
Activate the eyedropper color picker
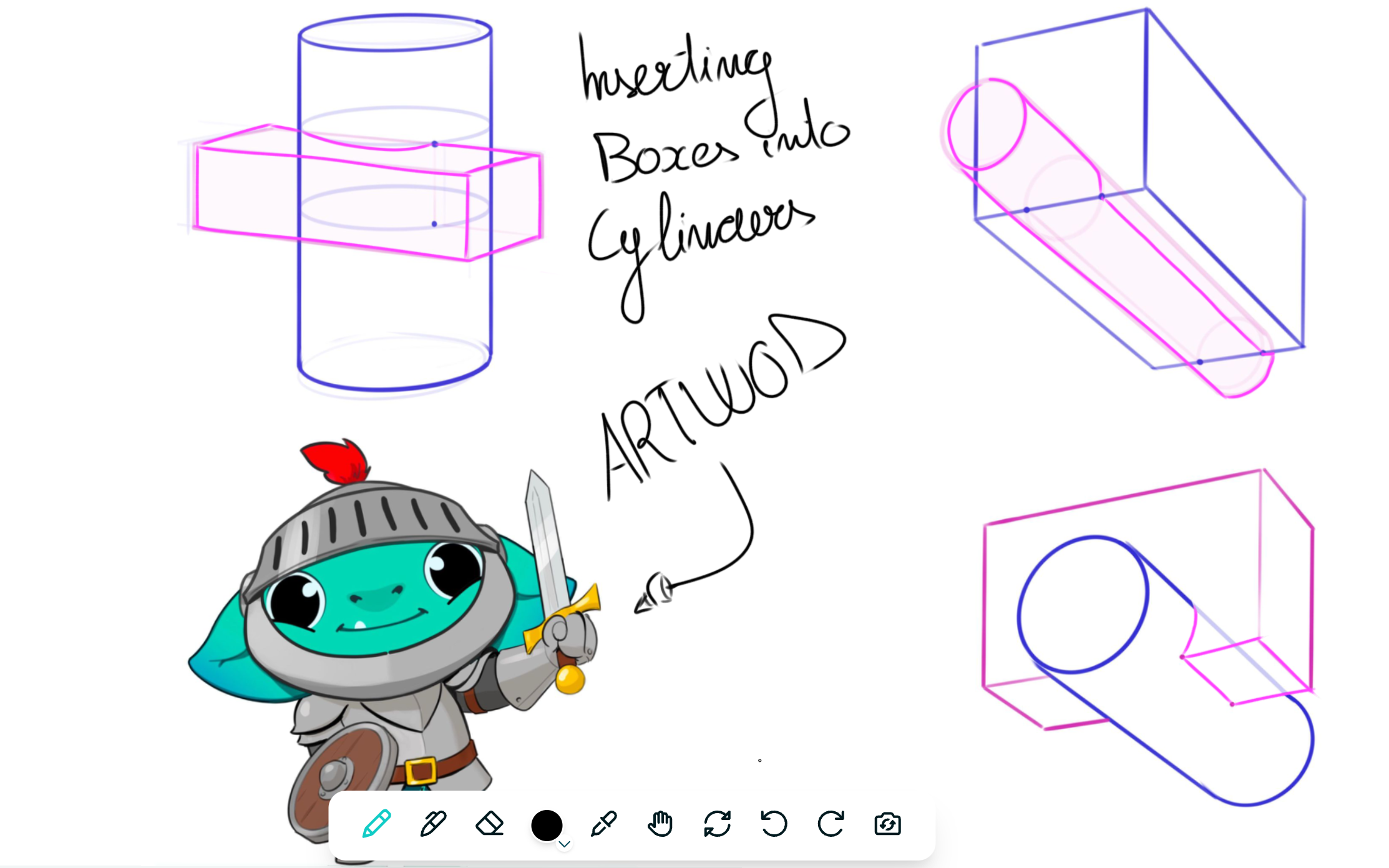point(603,824)
